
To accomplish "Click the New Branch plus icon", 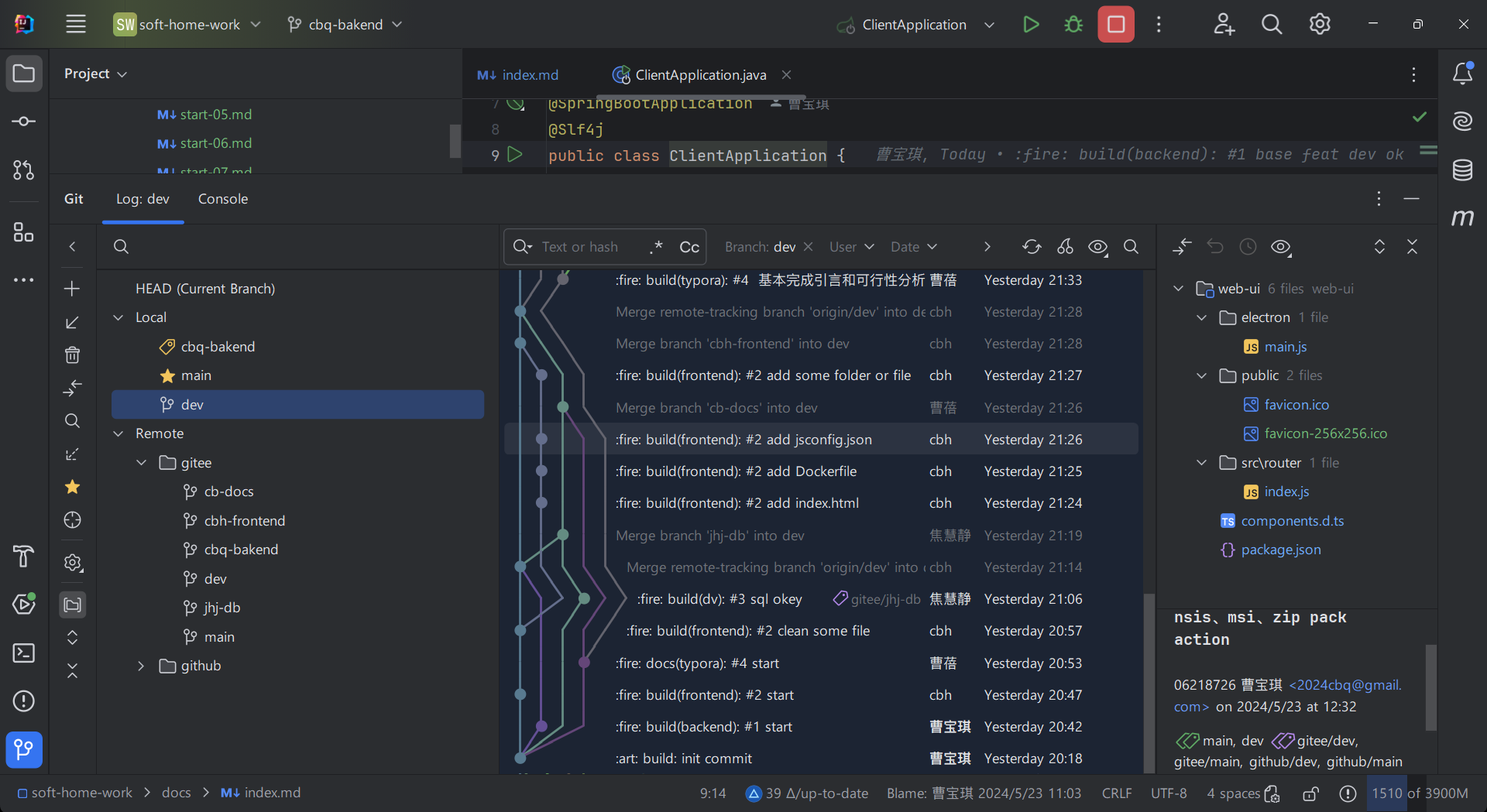I will click(72, 289).
